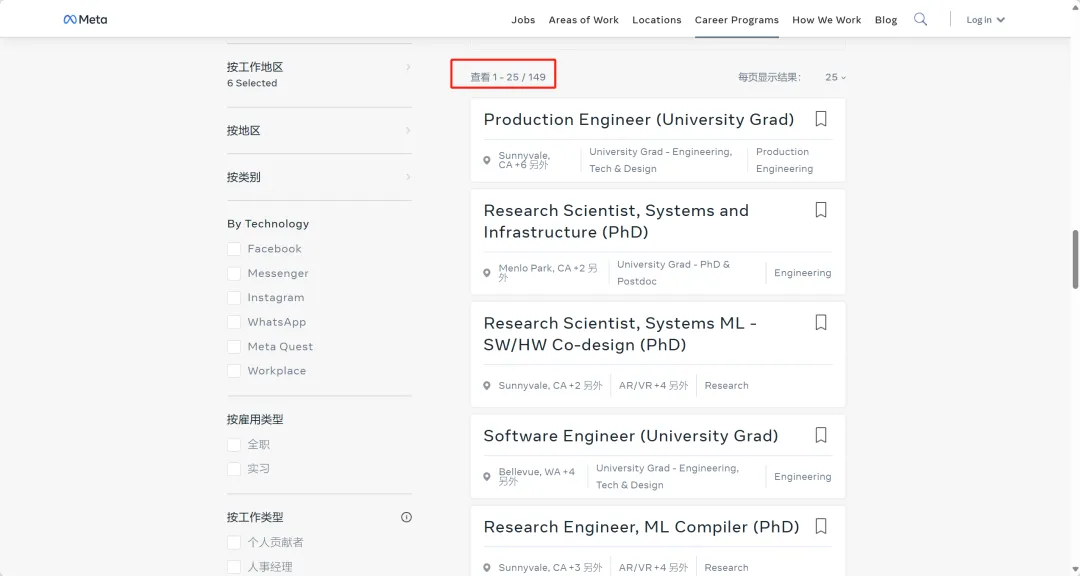Enable the Facebook technology filter

tap(234, 249)
